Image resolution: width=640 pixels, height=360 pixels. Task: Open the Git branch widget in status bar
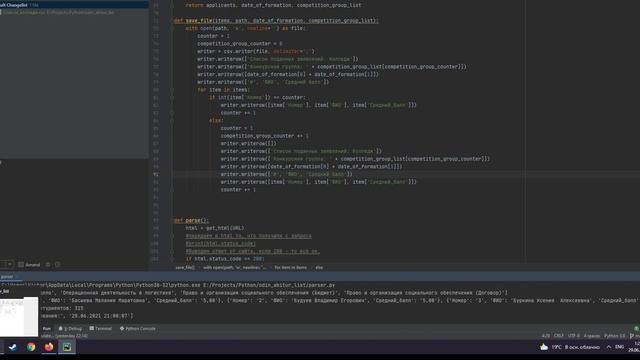(x=634, y=336)
